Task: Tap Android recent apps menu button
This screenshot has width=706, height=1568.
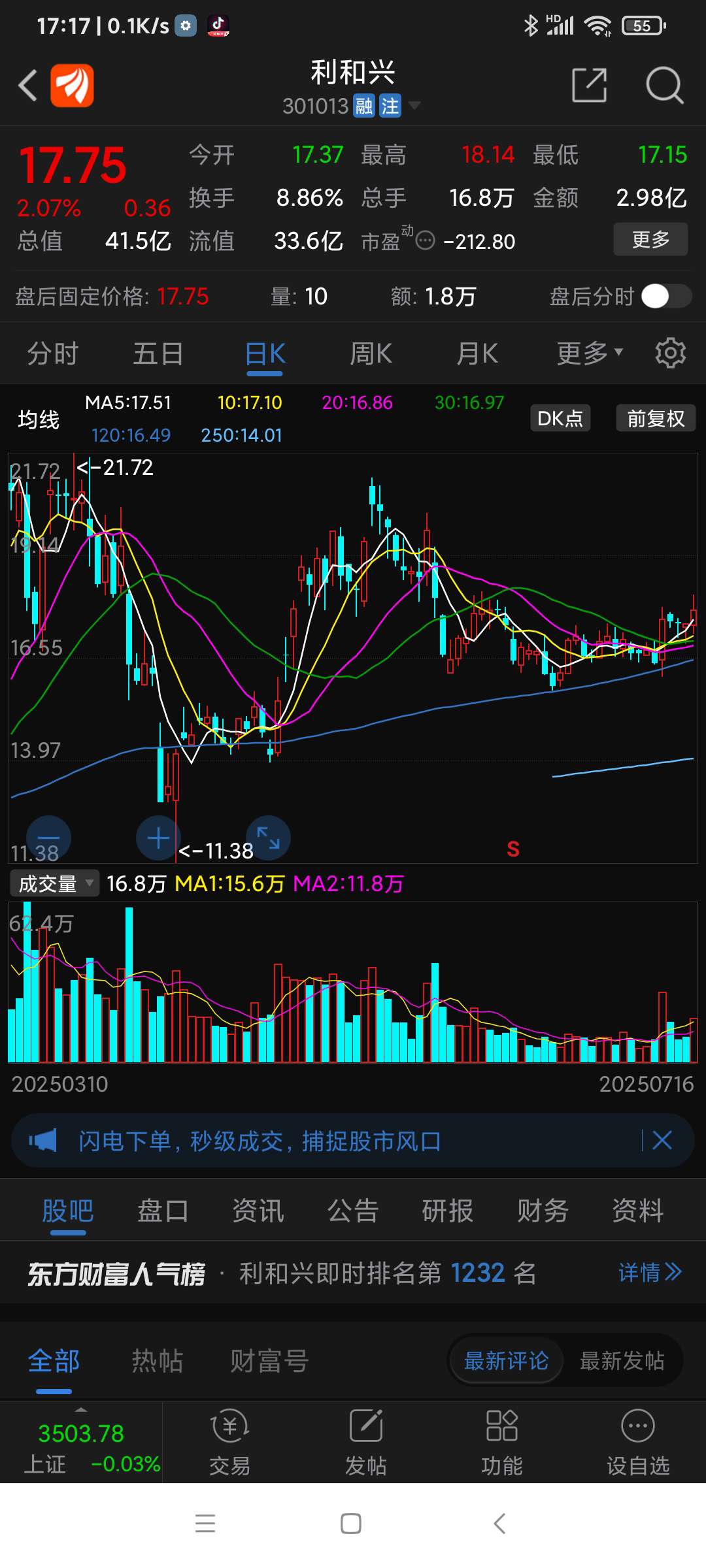Action: (x=205, y=1524)
